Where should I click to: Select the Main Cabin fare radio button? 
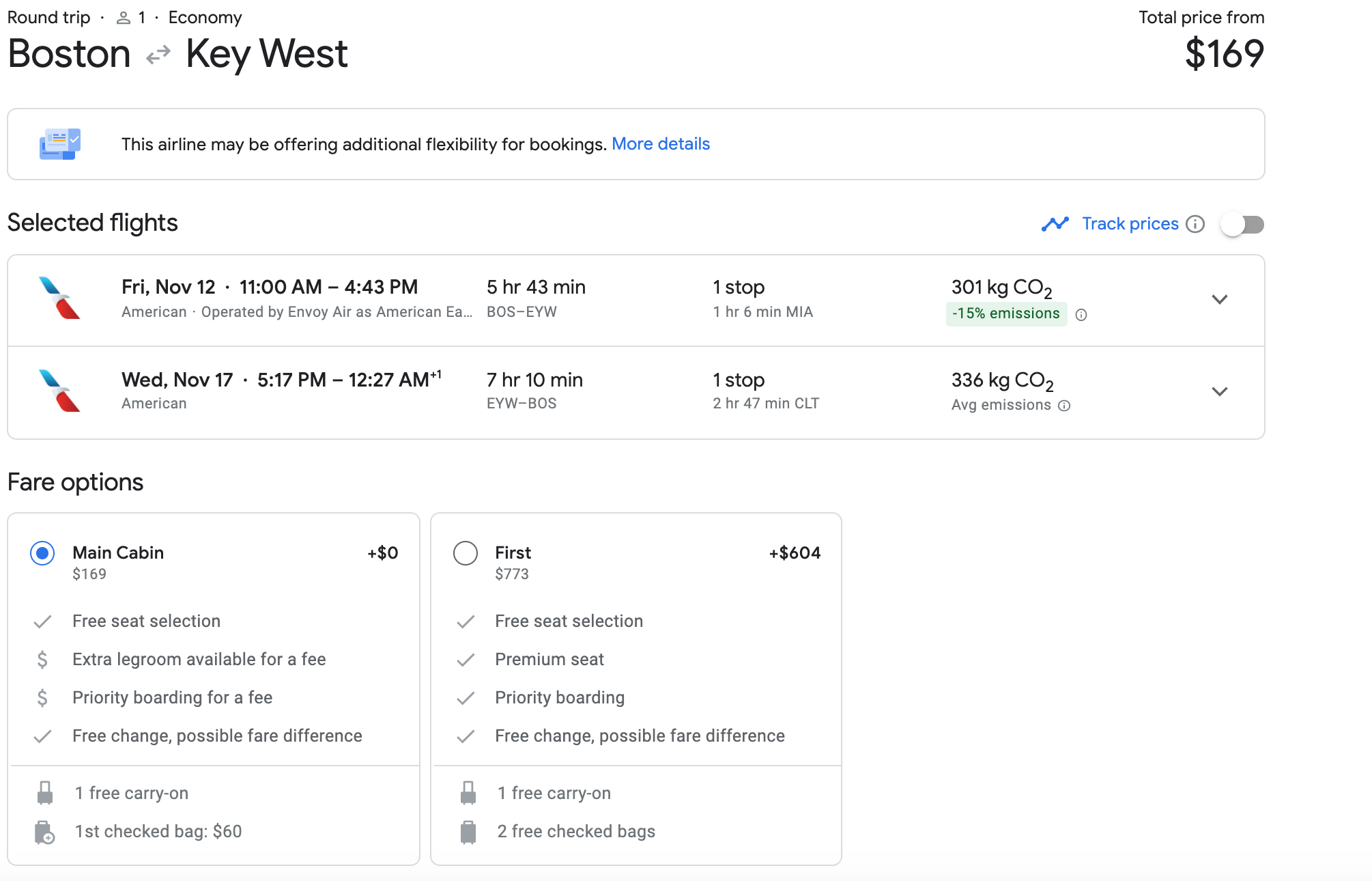tap(42, 553)
